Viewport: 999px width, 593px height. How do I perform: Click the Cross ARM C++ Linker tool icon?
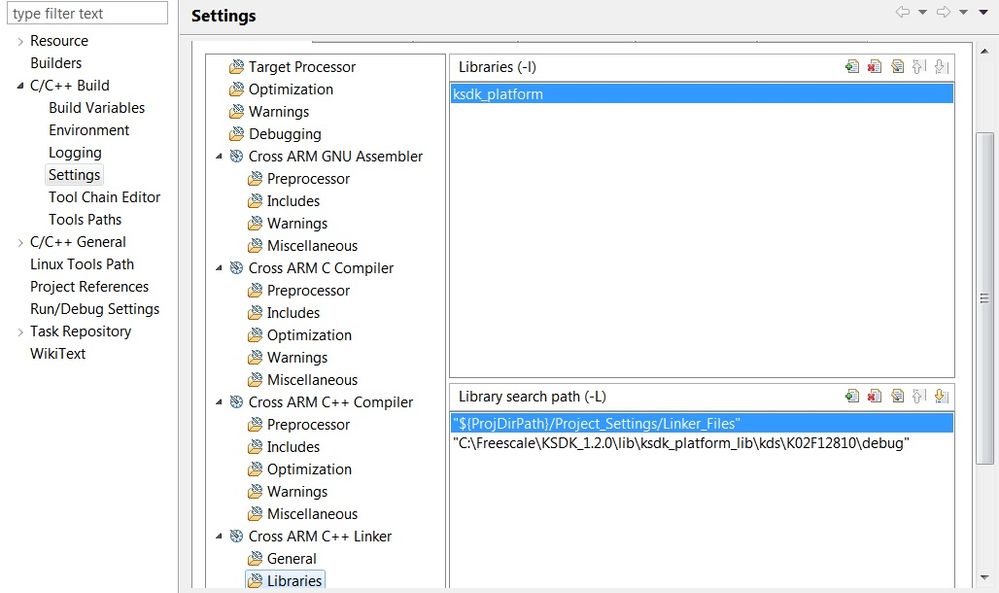[236, 536]
